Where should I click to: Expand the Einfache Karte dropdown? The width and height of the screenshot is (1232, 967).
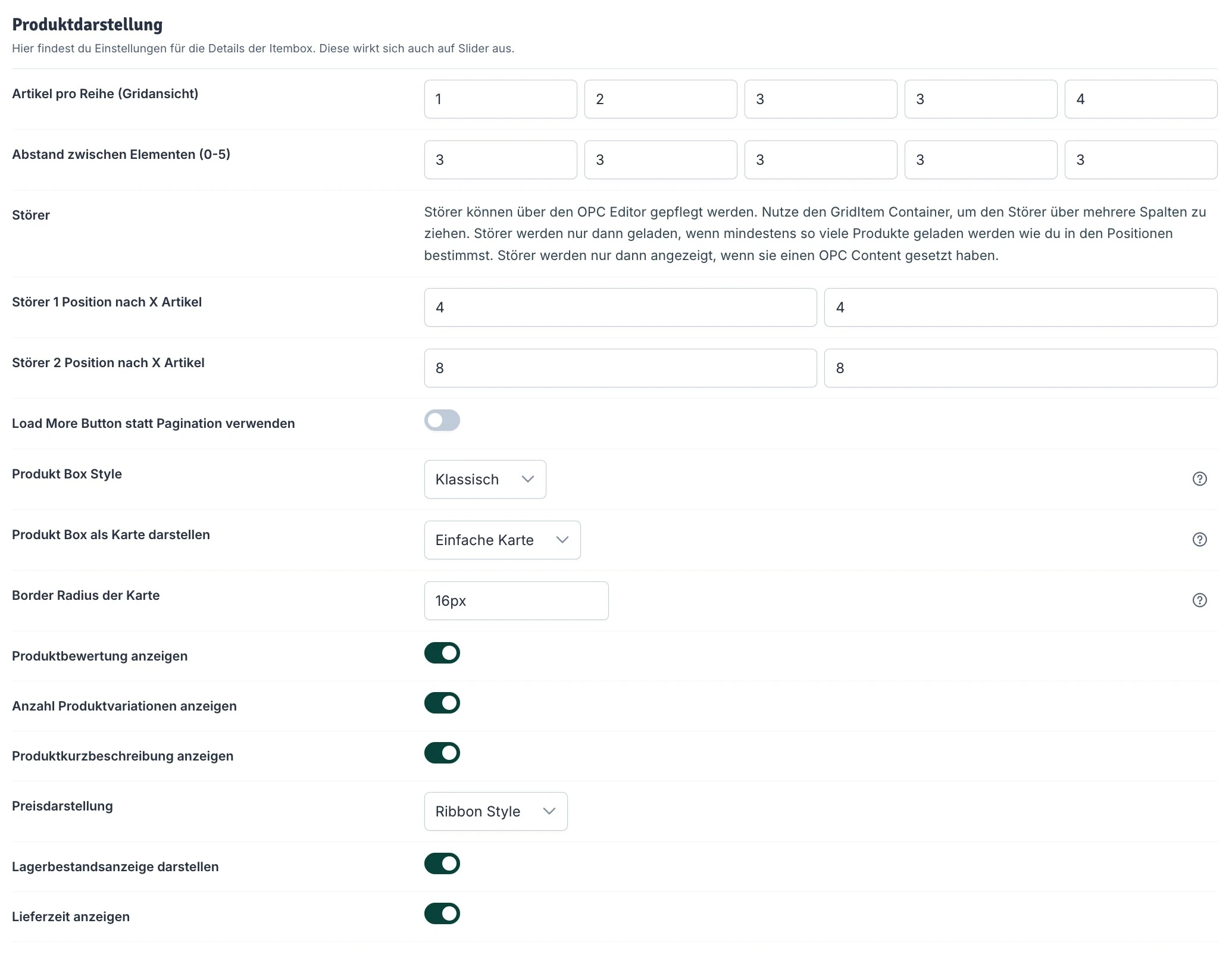(x=502, y=540)
